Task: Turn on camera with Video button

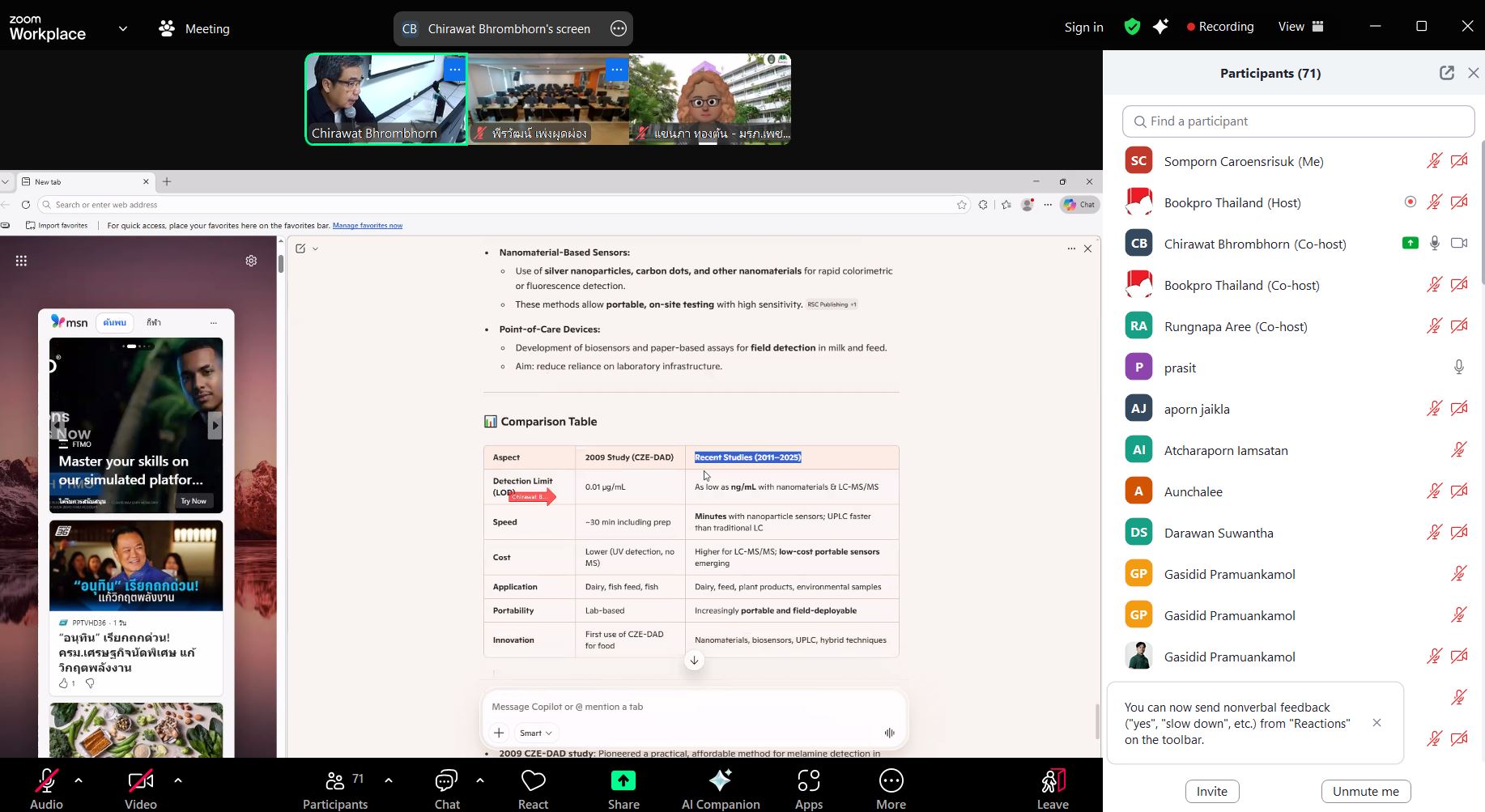Action: [x=140, y=782]
